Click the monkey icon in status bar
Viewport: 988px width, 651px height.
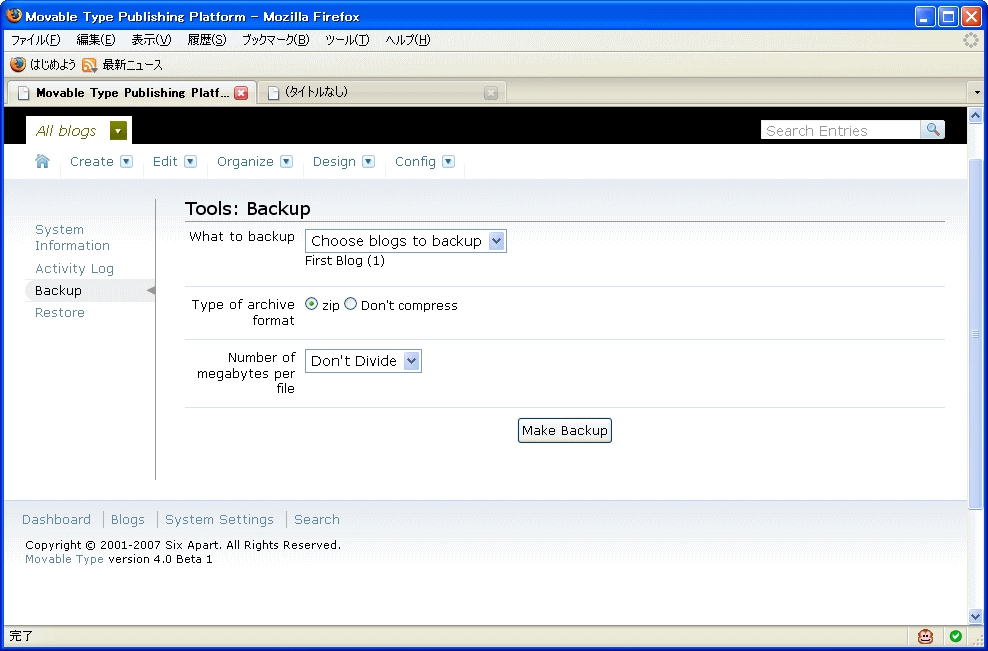(x=925, y=636)
